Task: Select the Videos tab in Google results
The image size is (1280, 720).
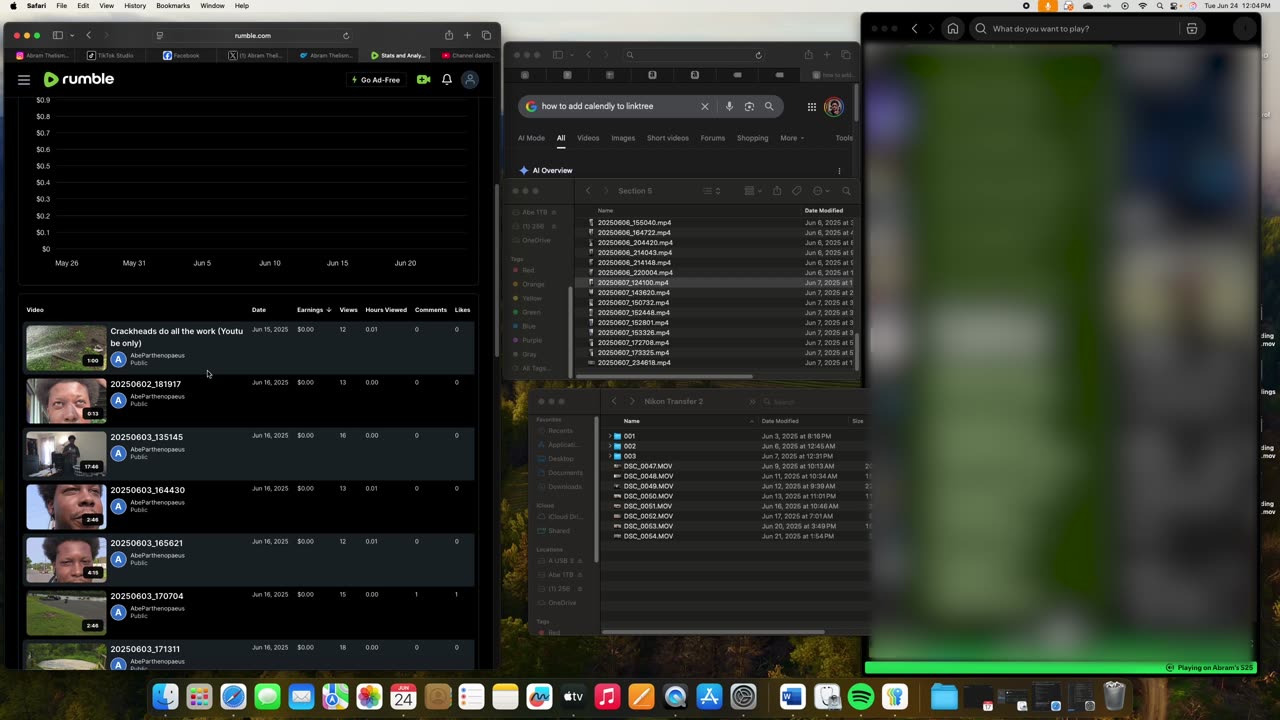Action: (588, 138)
